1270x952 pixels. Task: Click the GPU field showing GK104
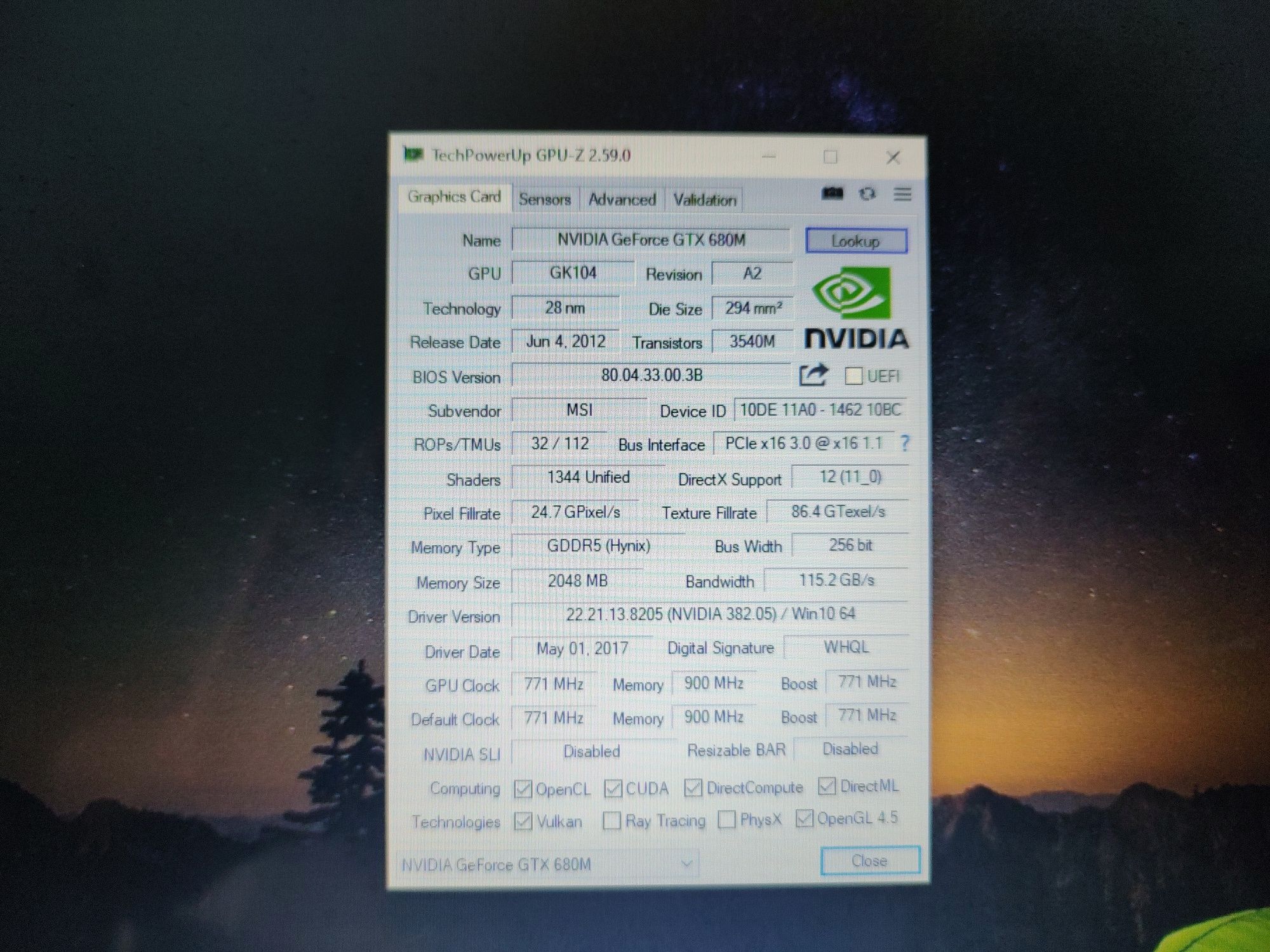click(573, 273)
